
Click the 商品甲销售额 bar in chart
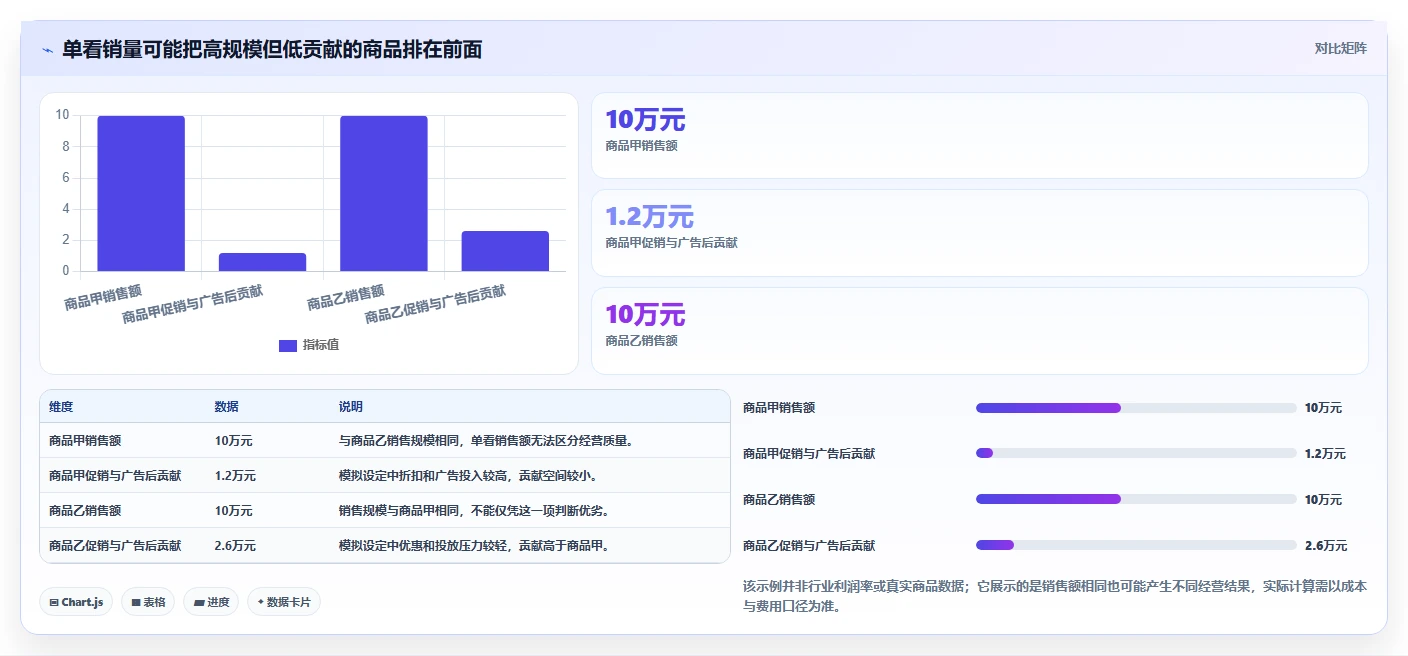(141, 193)
